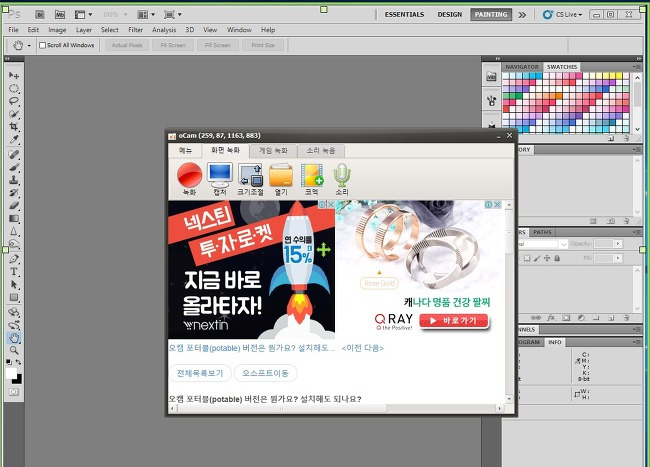
Task: Toggle Quick Mask mode in toolbox
Action: click(14, 392)
